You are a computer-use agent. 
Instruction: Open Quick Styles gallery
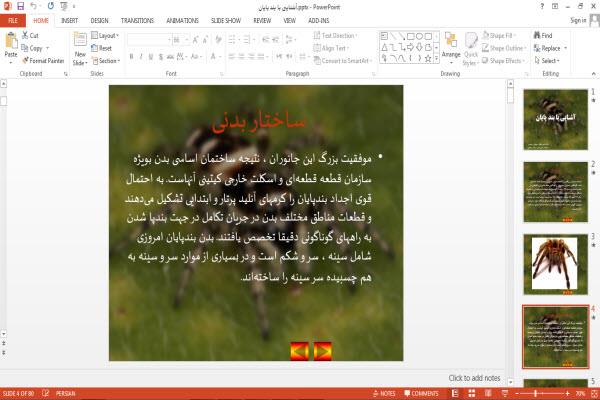471,49
